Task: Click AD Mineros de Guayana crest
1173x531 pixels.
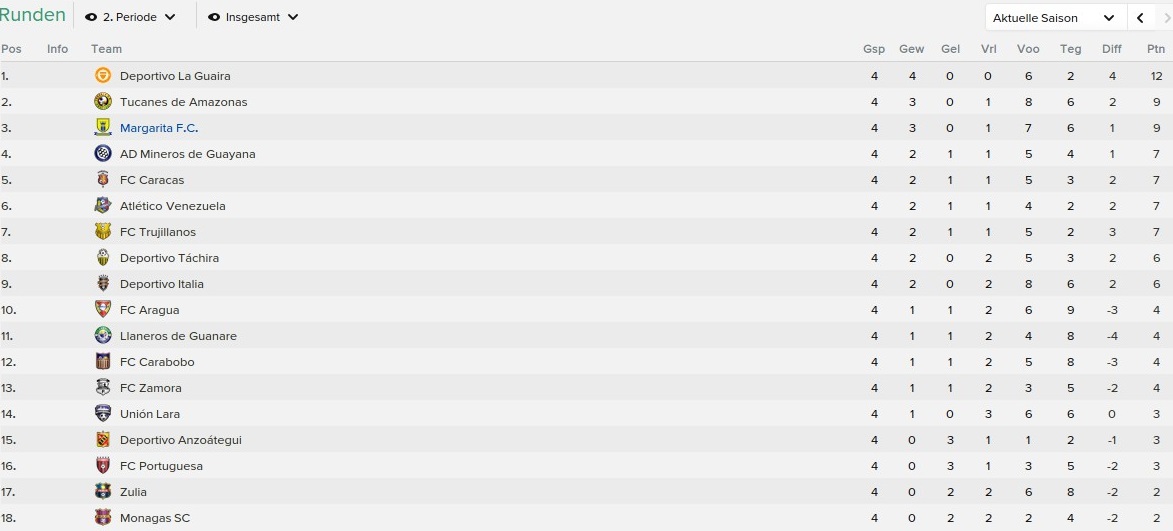Action: click(103, 154)
